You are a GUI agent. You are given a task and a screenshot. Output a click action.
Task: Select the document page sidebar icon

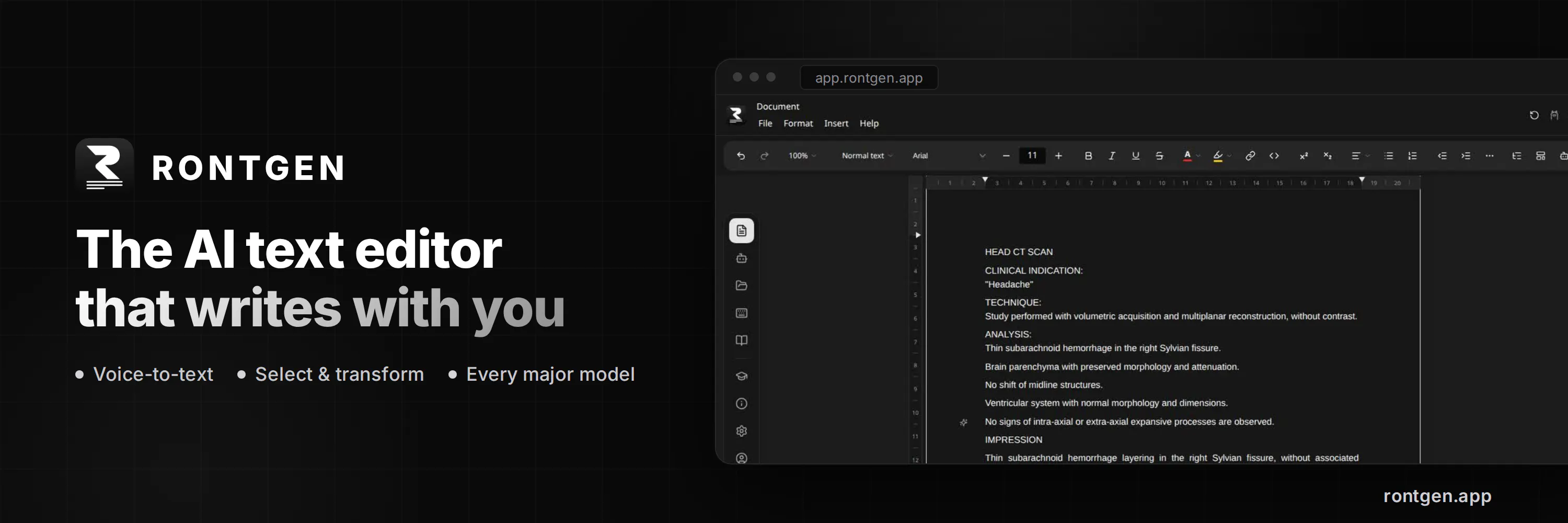(x=741, y=231)
